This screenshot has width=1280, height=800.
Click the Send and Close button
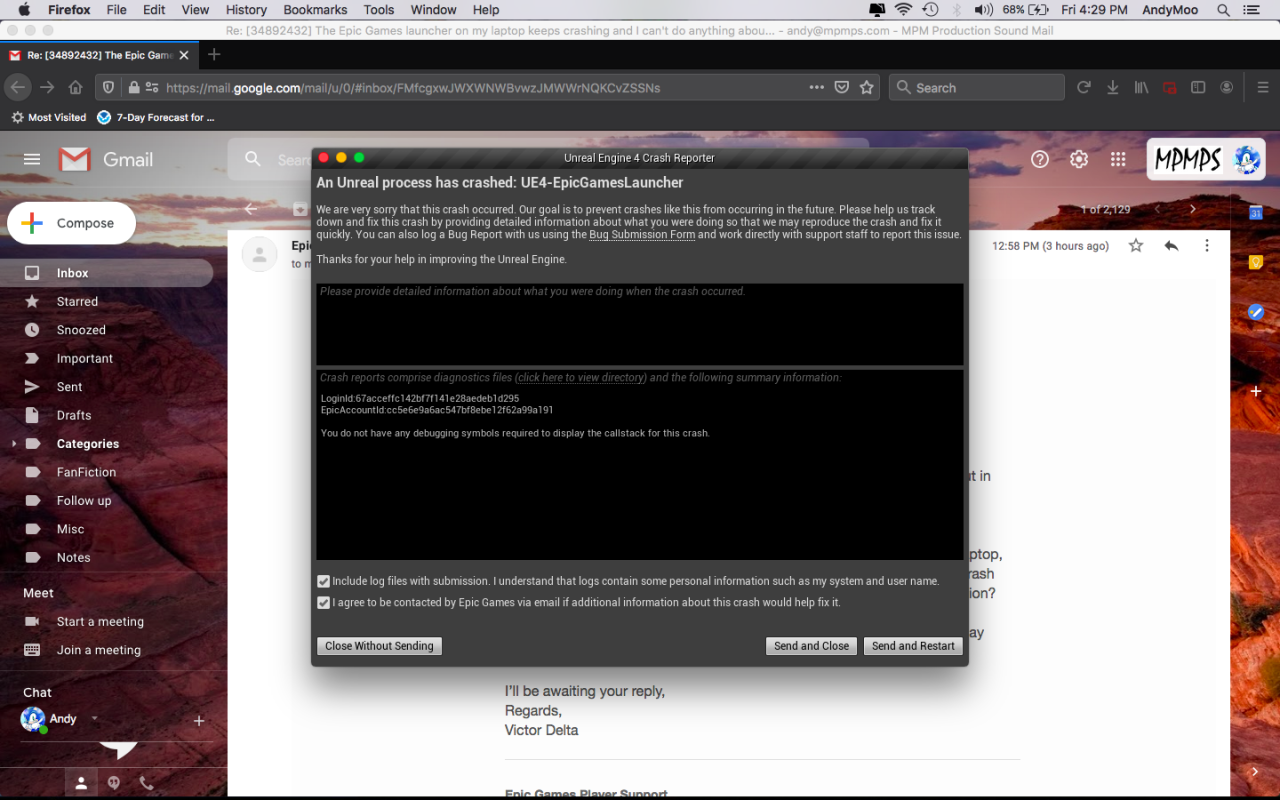coord(811,646)
